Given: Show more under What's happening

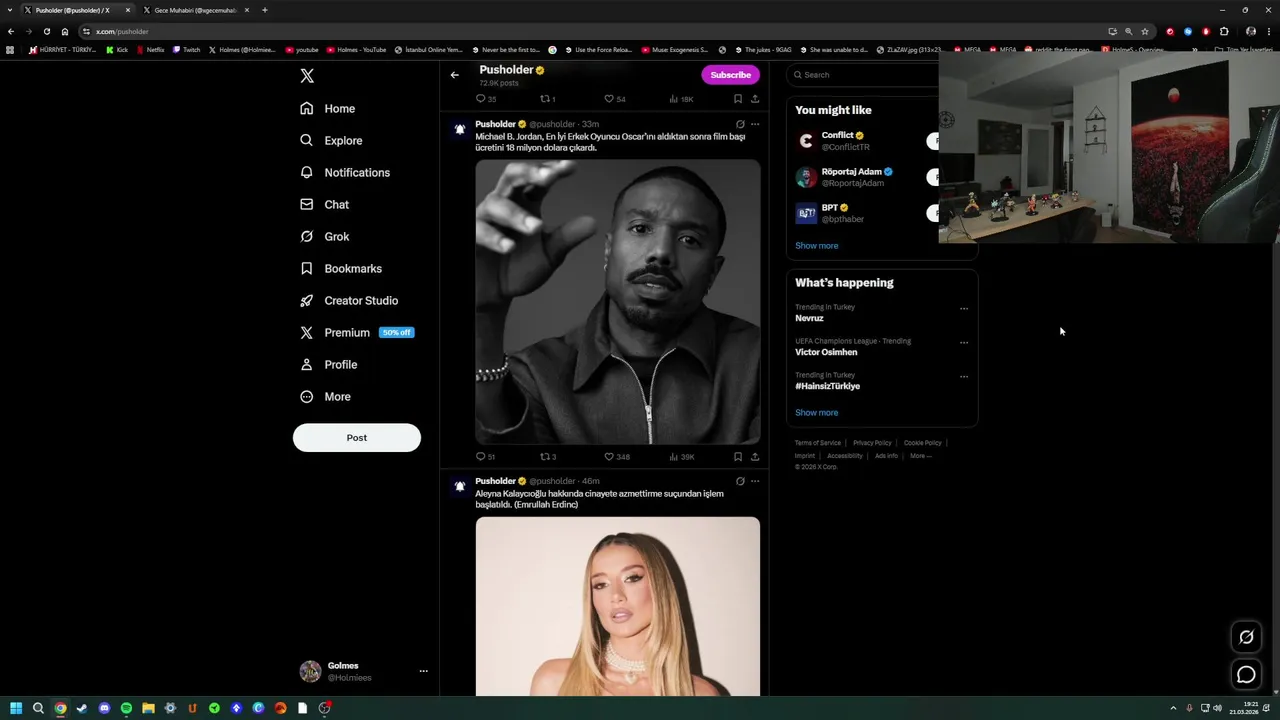Looking at the screenshot, I should coord(817,413).
